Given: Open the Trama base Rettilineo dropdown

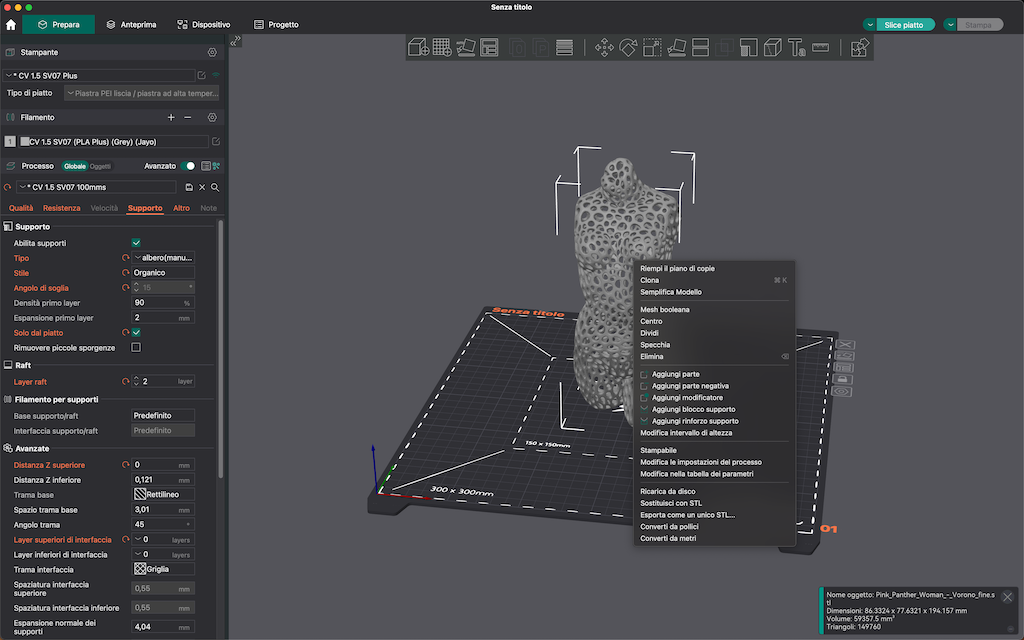Looking at the screenshot, I should [163, 494].
